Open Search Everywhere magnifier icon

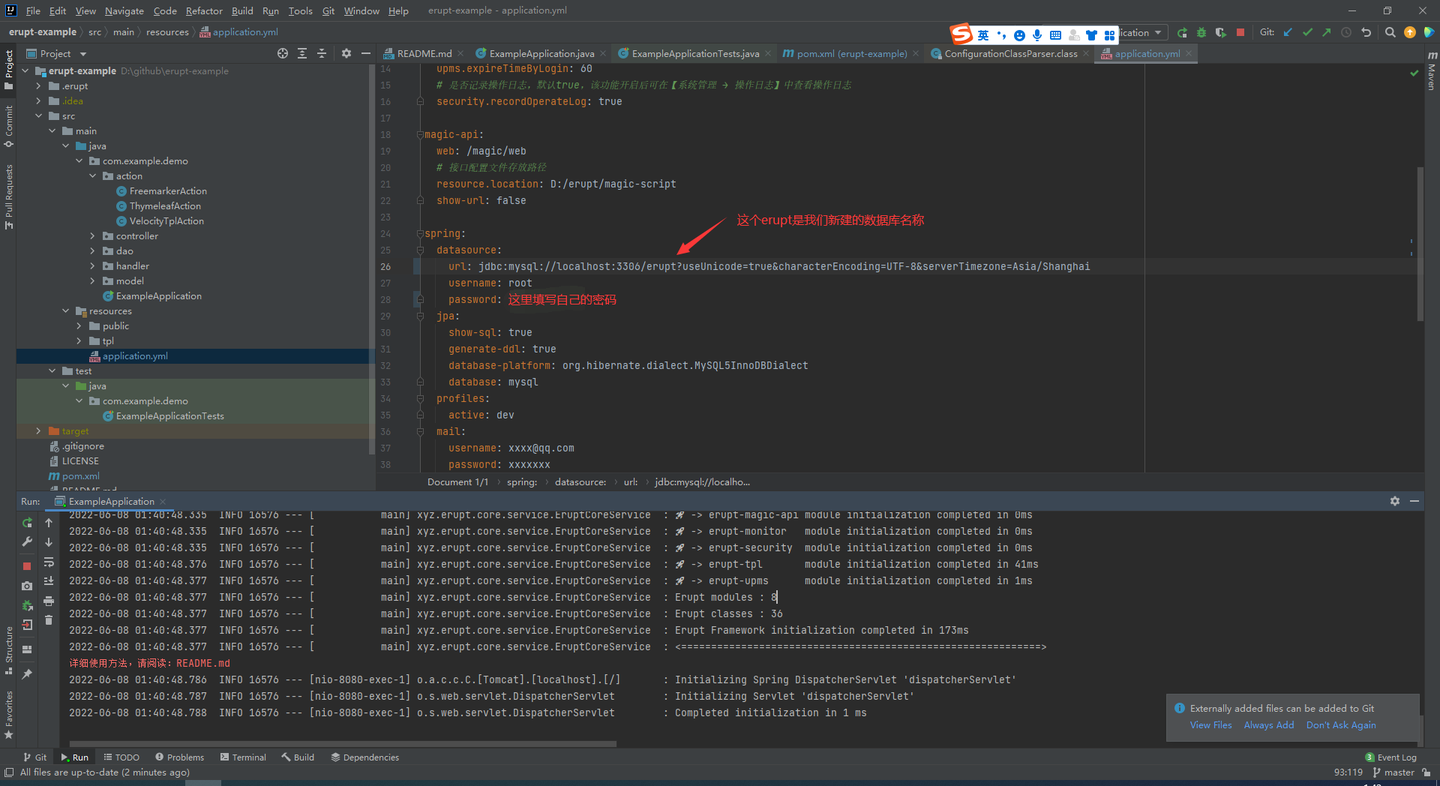click(1390, 32)
